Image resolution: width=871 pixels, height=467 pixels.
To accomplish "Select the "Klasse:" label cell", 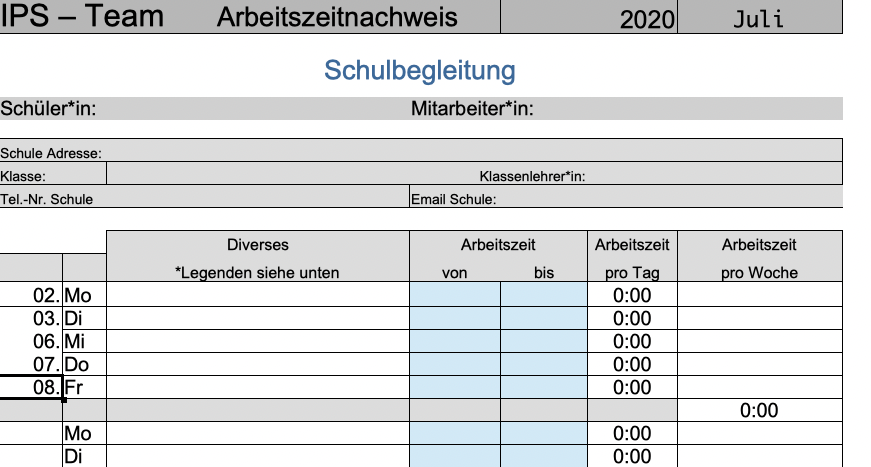I will point(52,176).
